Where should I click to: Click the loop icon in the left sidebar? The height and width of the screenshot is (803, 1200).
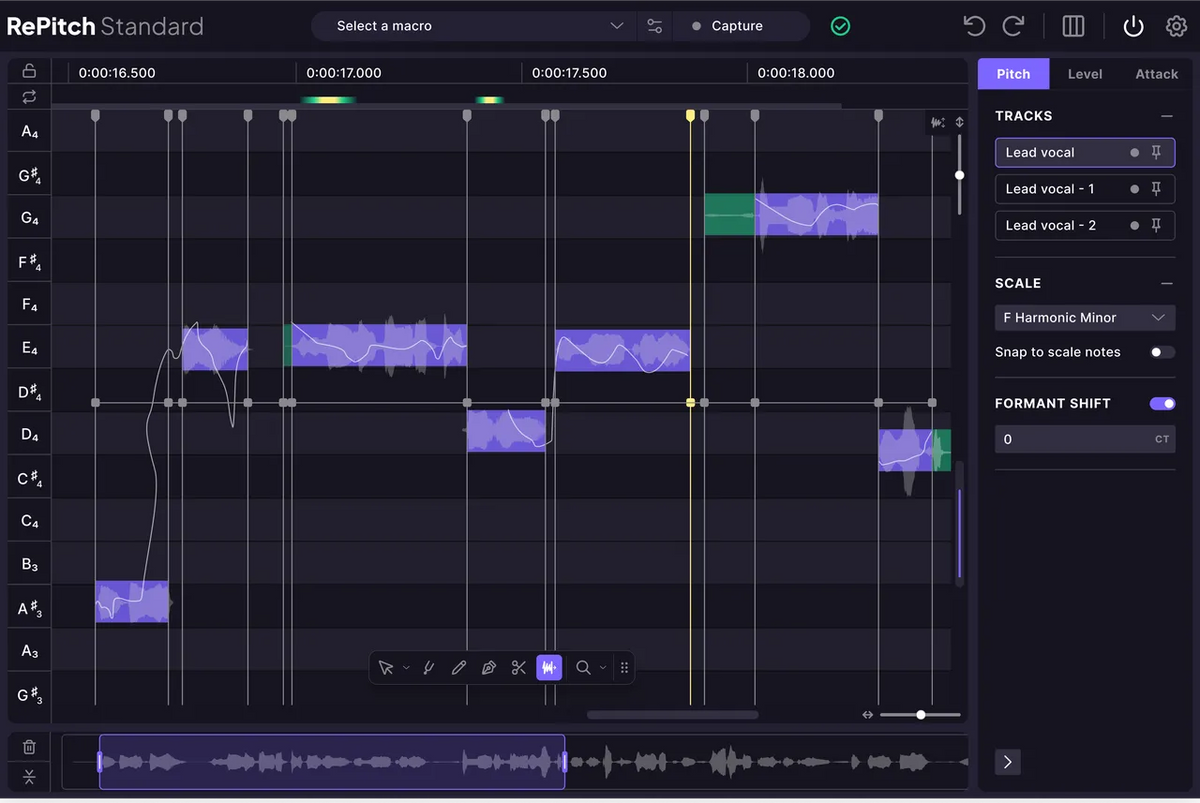pos(29,96)
